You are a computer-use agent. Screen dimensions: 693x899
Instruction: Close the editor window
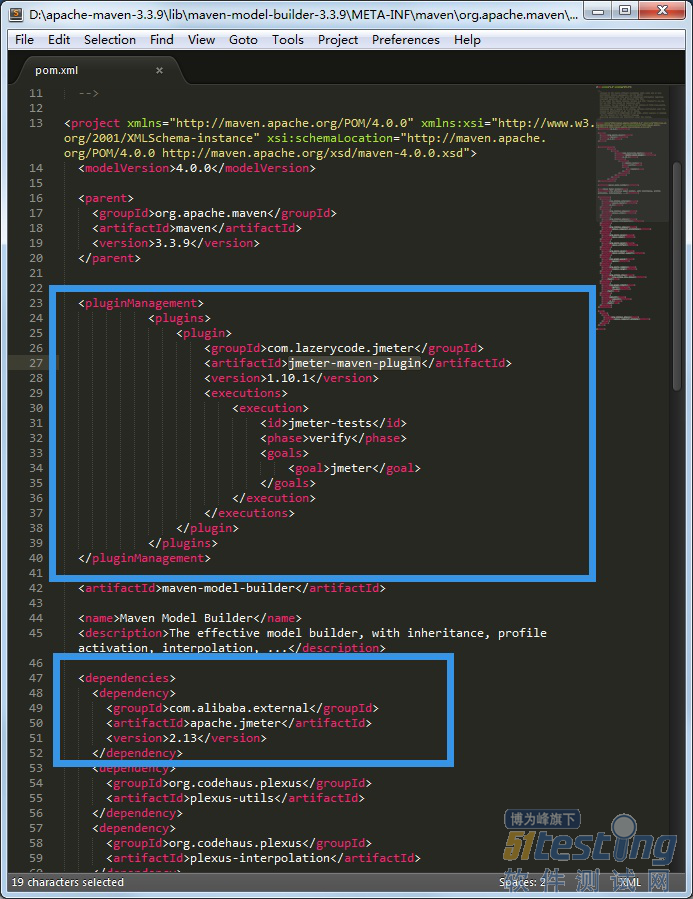point(662,11)
